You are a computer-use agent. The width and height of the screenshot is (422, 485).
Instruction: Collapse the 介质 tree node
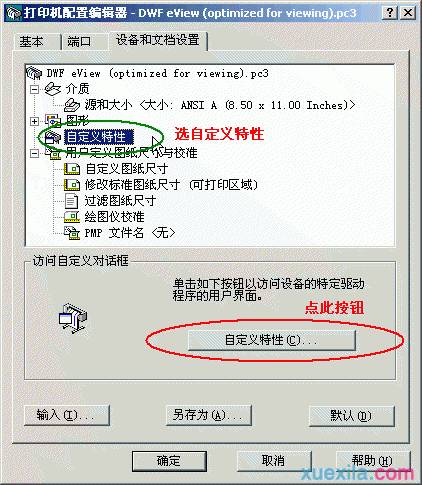click(x=34, y=89)
